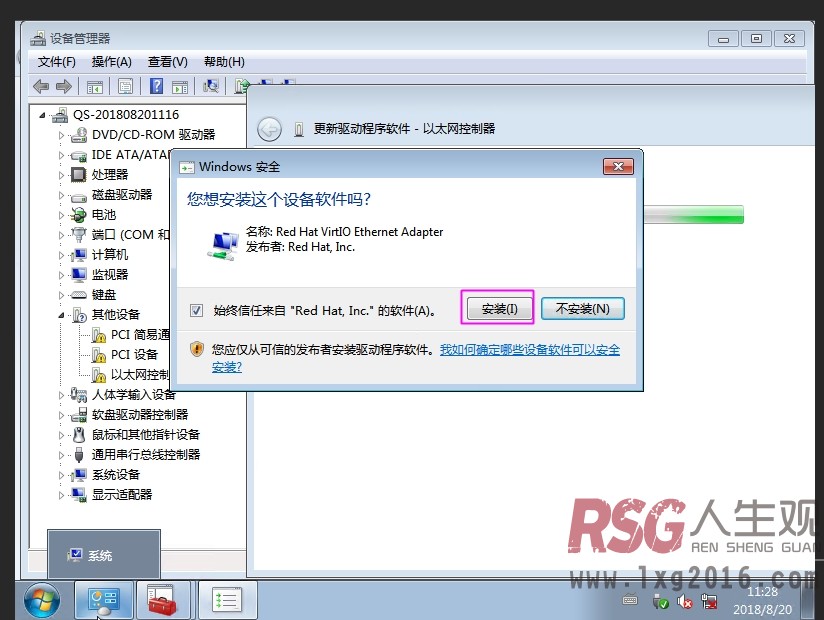This screenshot has width=824, height=620.
Task: Click the checklist taskbar icon
Action: [x=227, y=600]
